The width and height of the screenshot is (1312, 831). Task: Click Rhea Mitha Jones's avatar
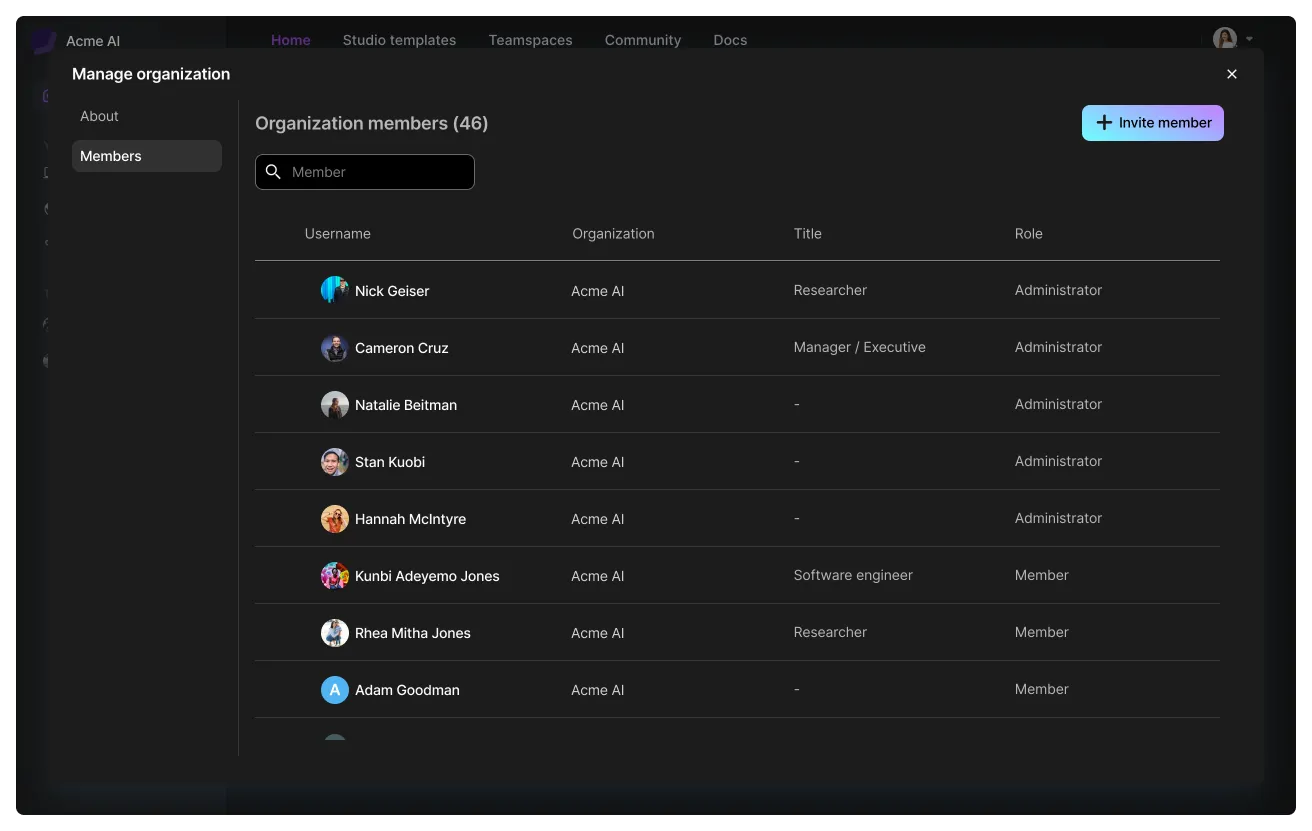[335, 633]
